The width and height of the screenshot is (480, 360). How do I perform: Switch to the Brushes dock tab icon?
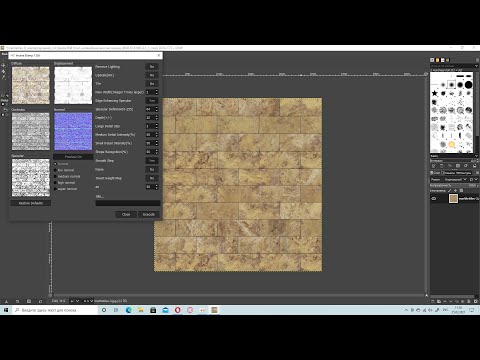432,60
